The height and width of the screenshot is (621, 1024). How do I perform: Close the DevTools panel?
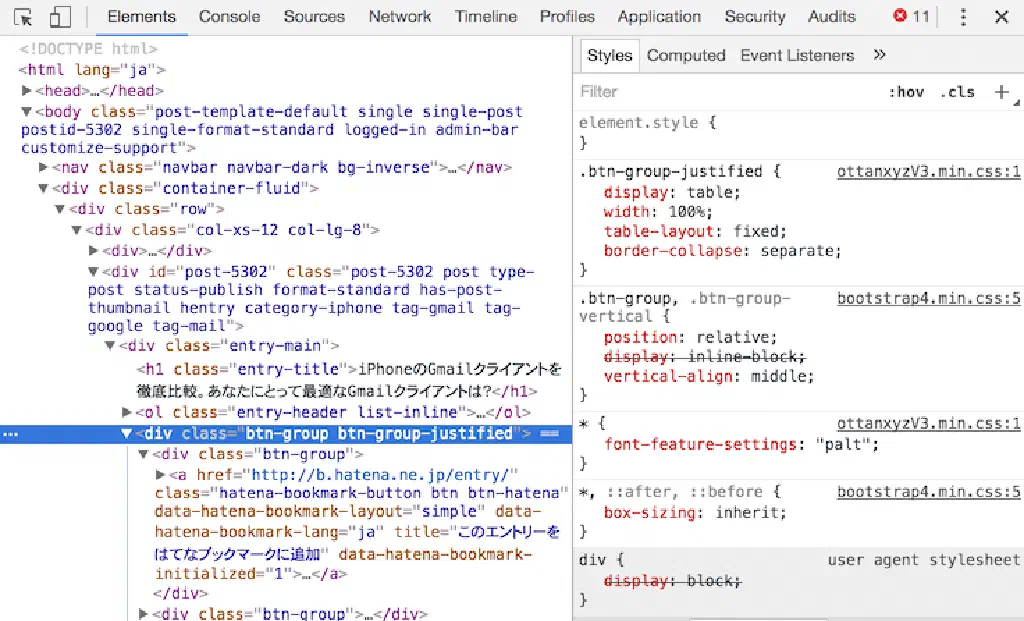1001,17
